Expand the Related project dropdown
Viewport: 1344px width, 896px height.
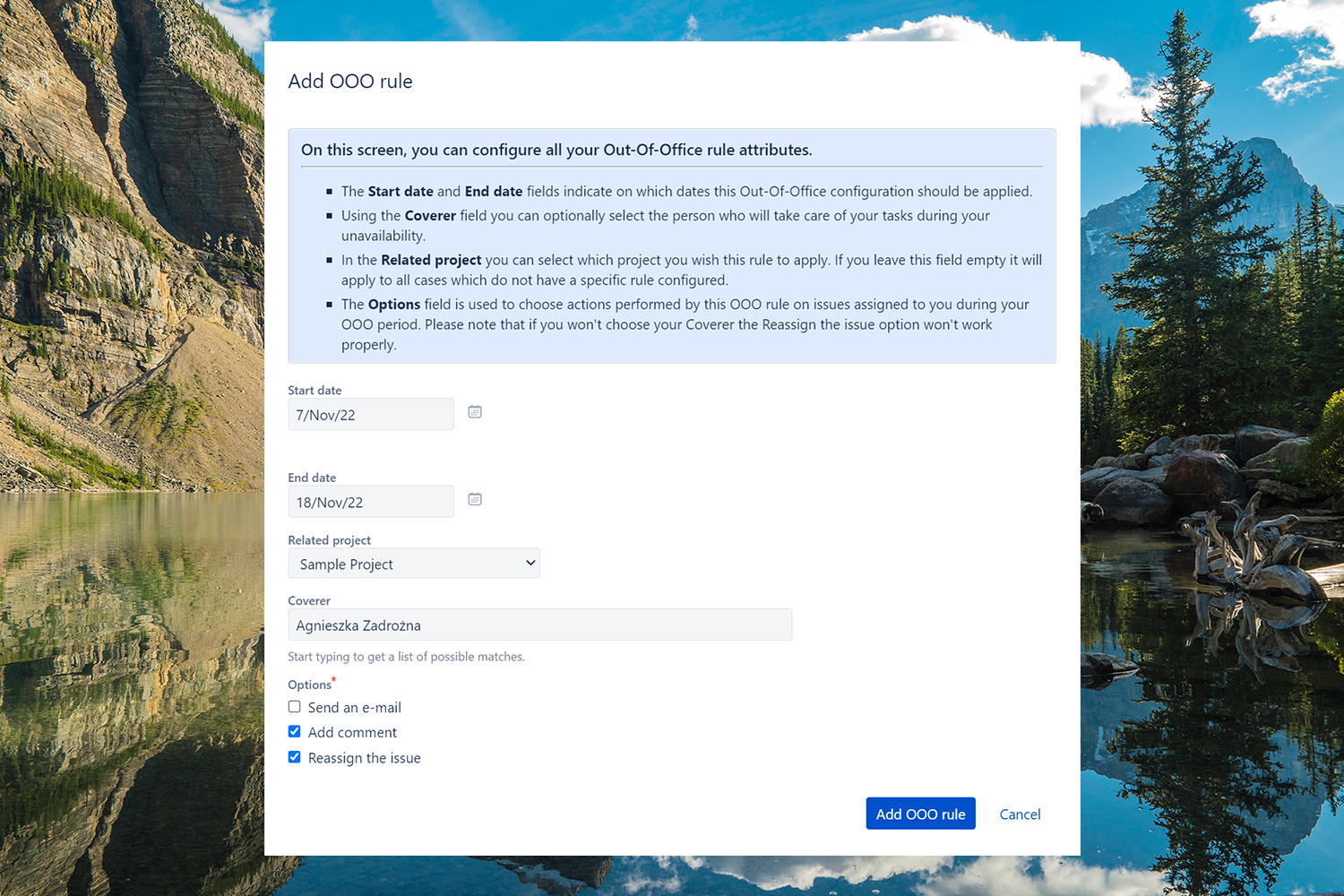(x=414, y=564)
